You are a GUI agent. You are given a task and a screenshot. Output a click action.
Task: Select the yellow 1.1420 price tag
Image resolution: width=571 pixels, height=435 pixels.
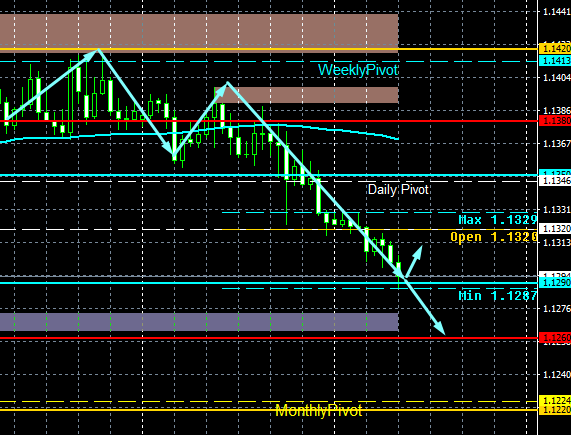pyautogui.click(x=555, y=48)
